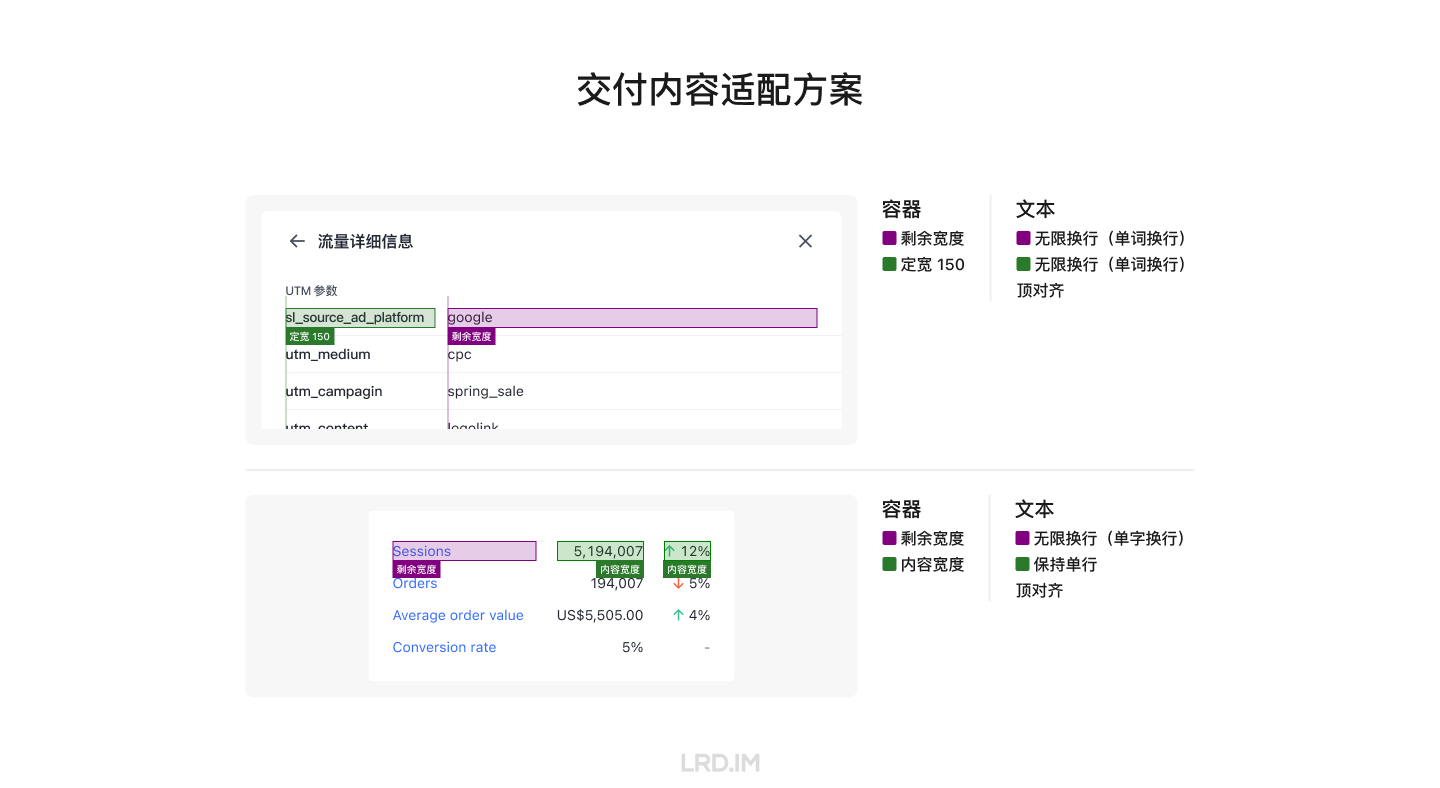Click the 定宽 150 green tag
The height and width of the screenshot is (788, 1440).
(x=310, y=336)
